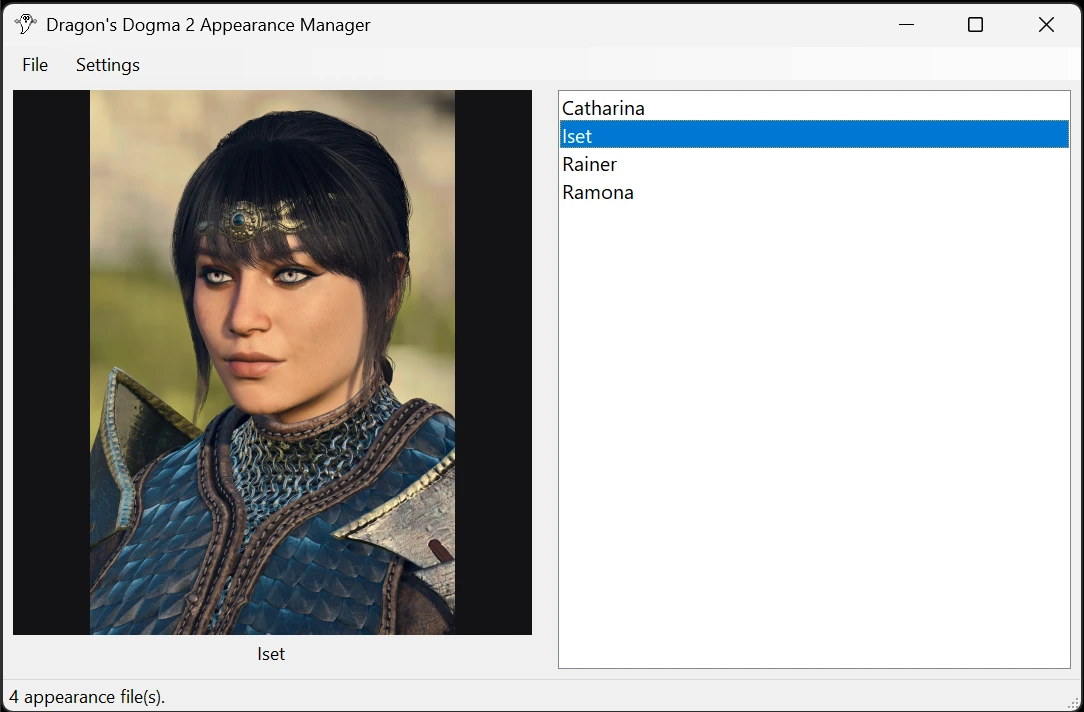Click the Iset character portrait preview
The image size is (1084, 712).
click(x=272, y=362)
